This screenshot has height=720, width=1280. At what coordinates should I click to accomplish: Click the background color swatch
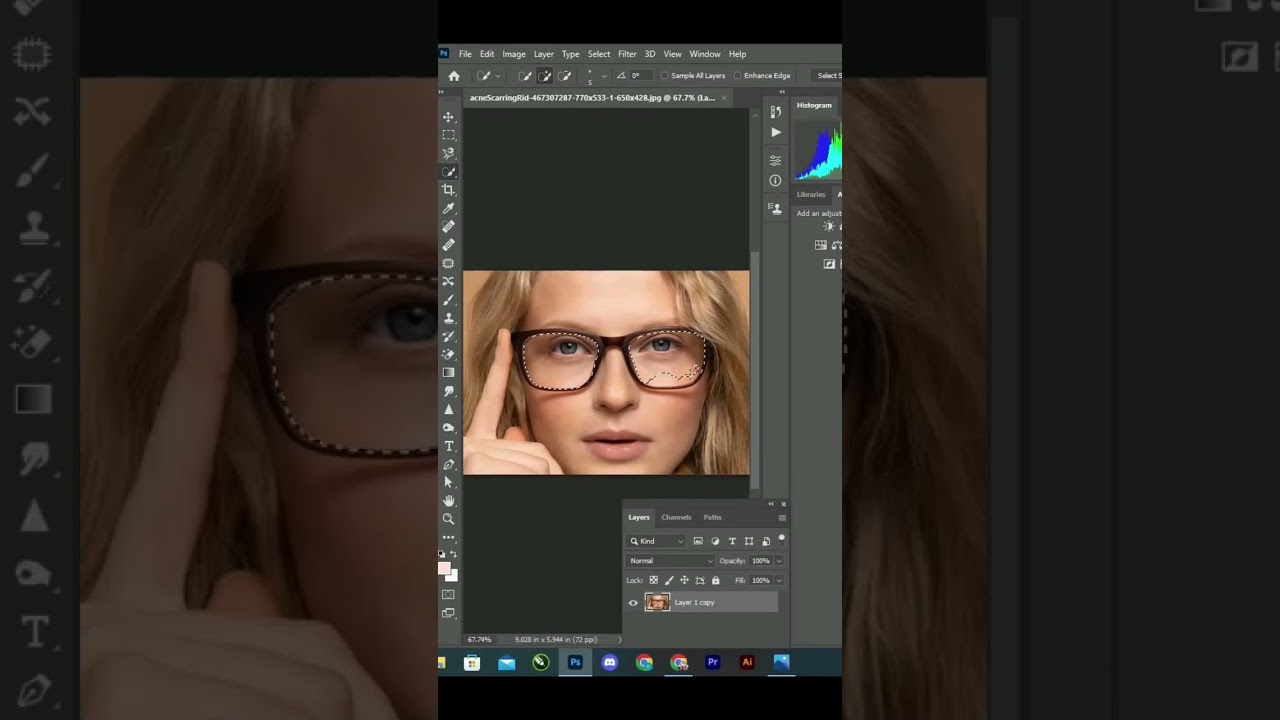click(452, 575)
